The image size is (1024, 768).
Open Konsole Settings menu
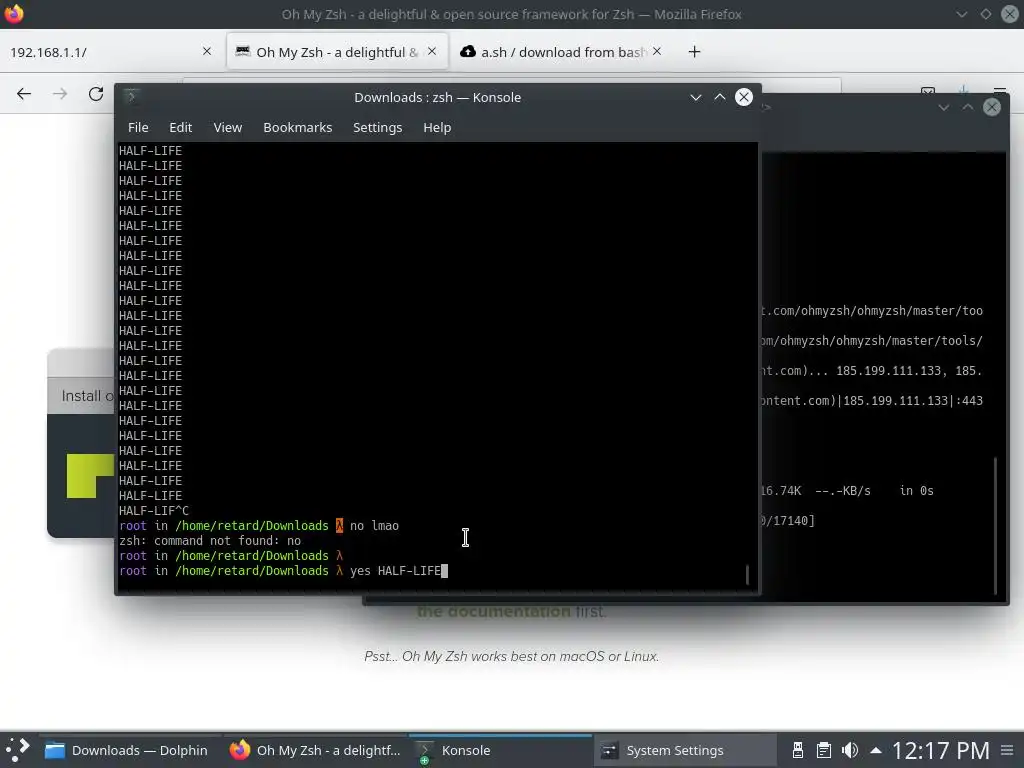click(377, 127)
